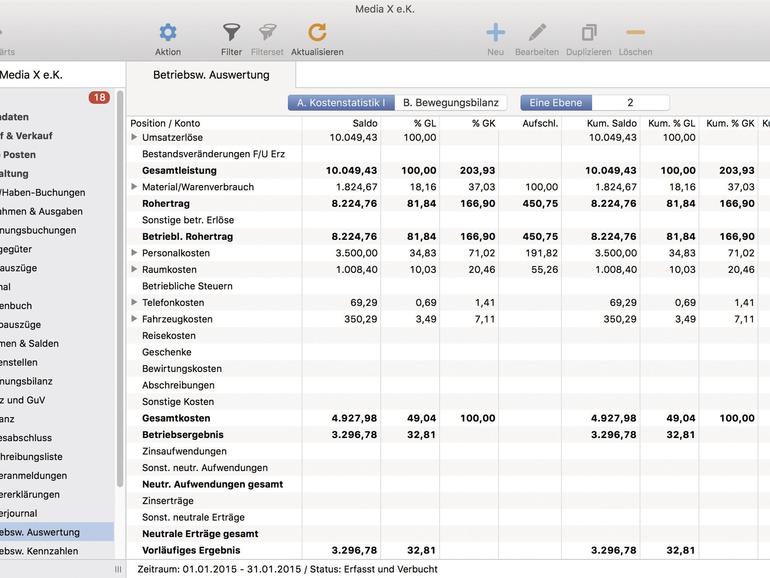Select the Betriebl. Rohertrag row label
The height and width of the screenshot is (578, 770).
tap(188, 236)
